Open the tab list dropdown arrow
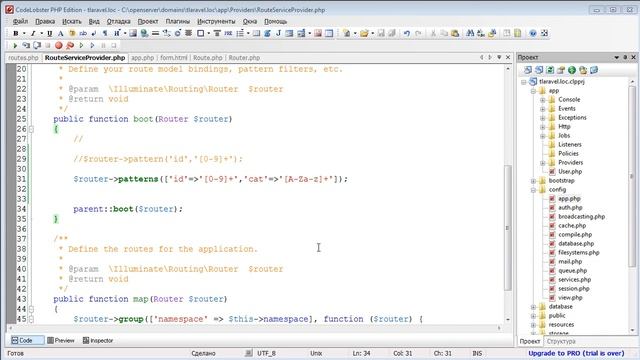Screen dimensions: 640x360 [x=499, y=58]
